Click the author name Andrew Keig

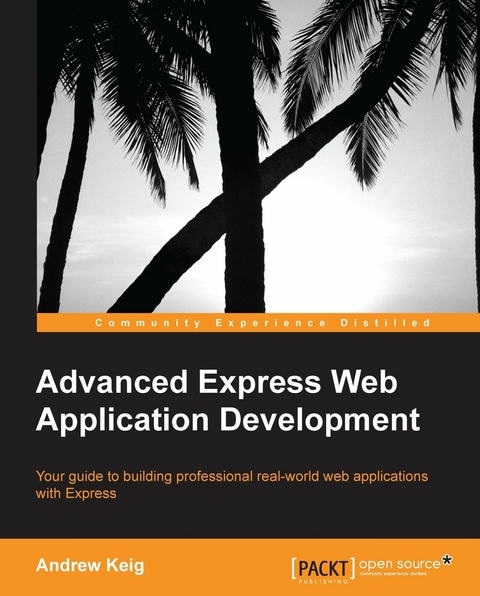pyautogui.click(x=90, y=565)
